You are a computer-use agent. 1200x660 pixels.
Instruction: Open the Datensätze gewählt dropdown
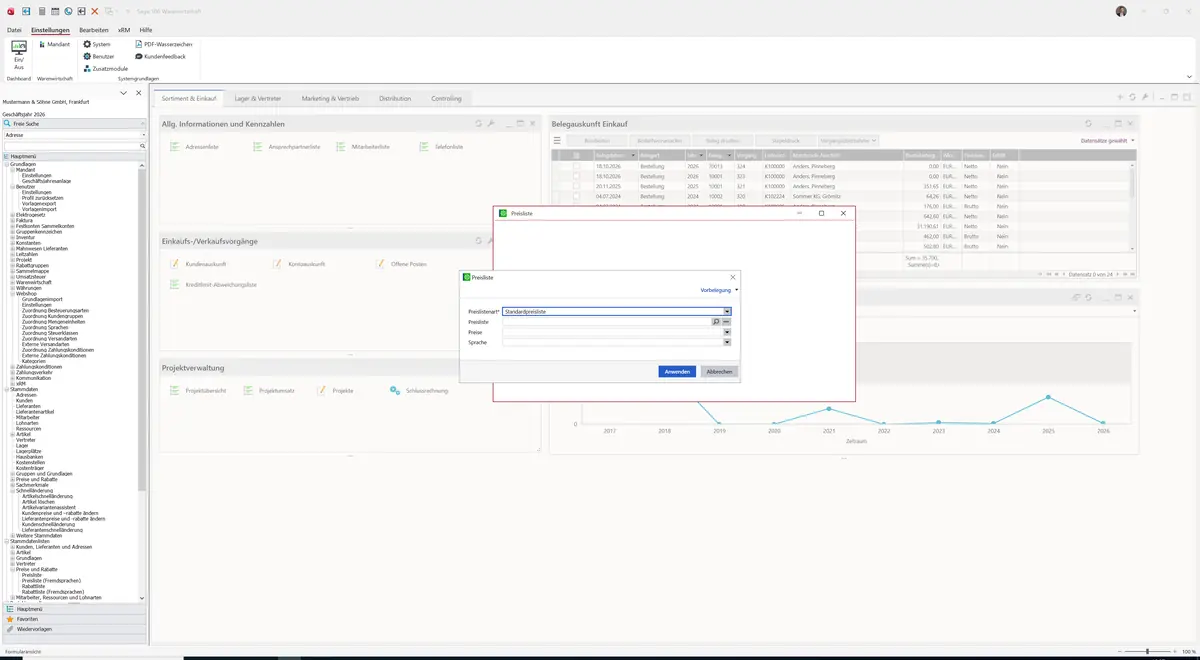(1108, 141)
